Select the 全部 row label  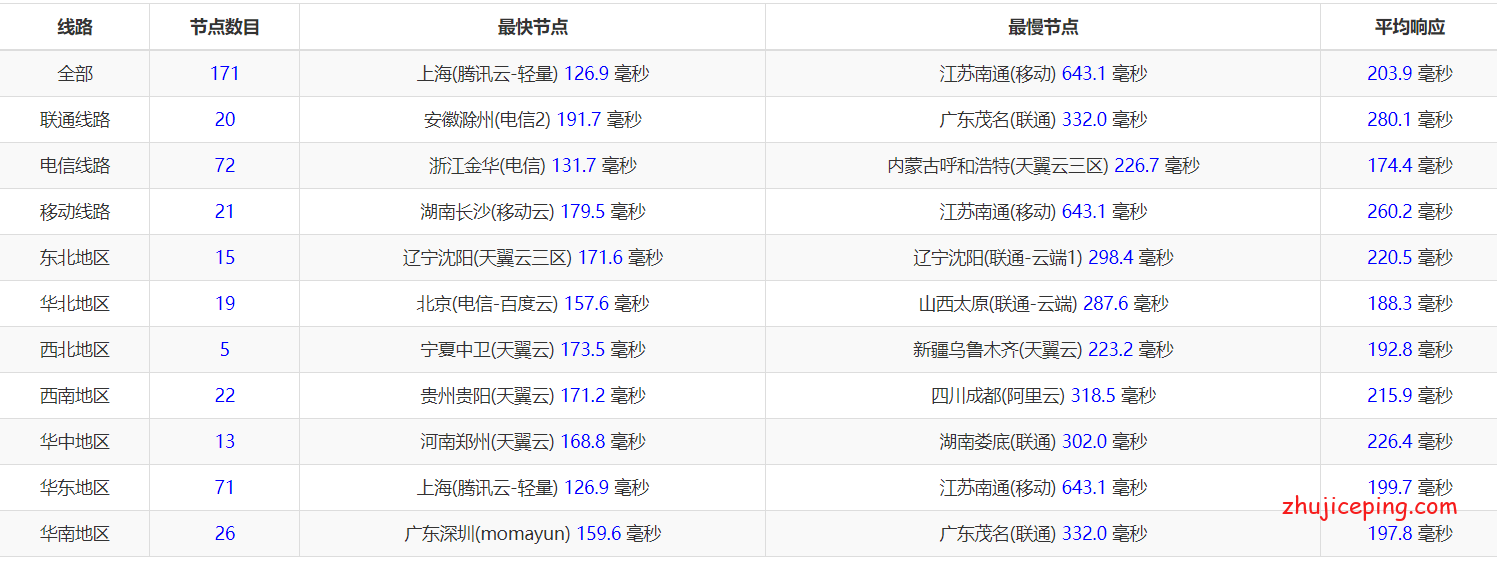tap(75, 74)
